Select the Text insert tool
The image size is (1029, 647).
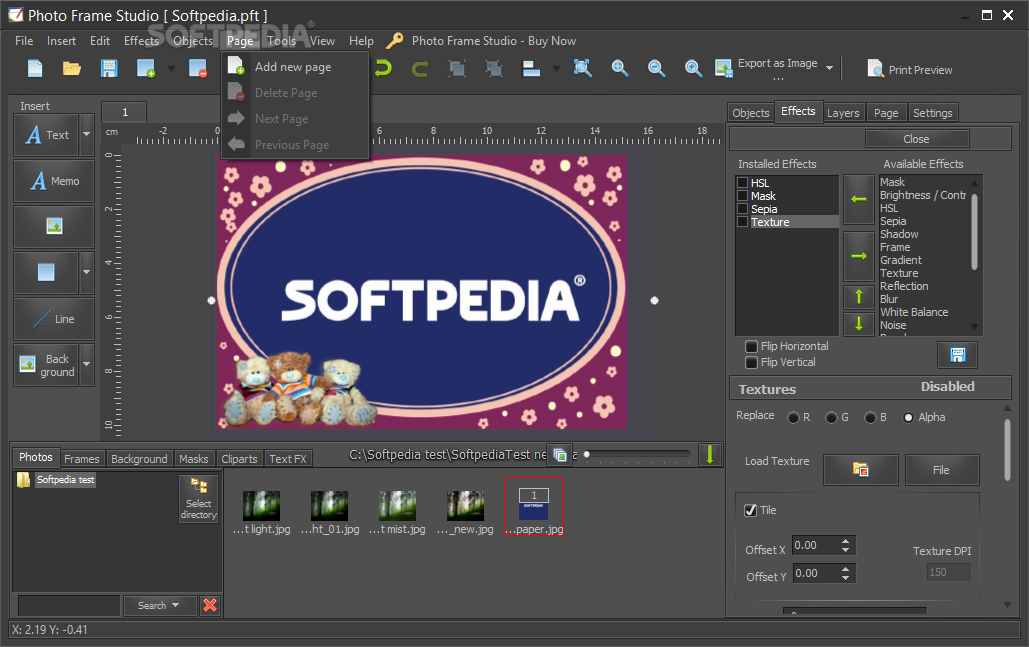(47, 135)
